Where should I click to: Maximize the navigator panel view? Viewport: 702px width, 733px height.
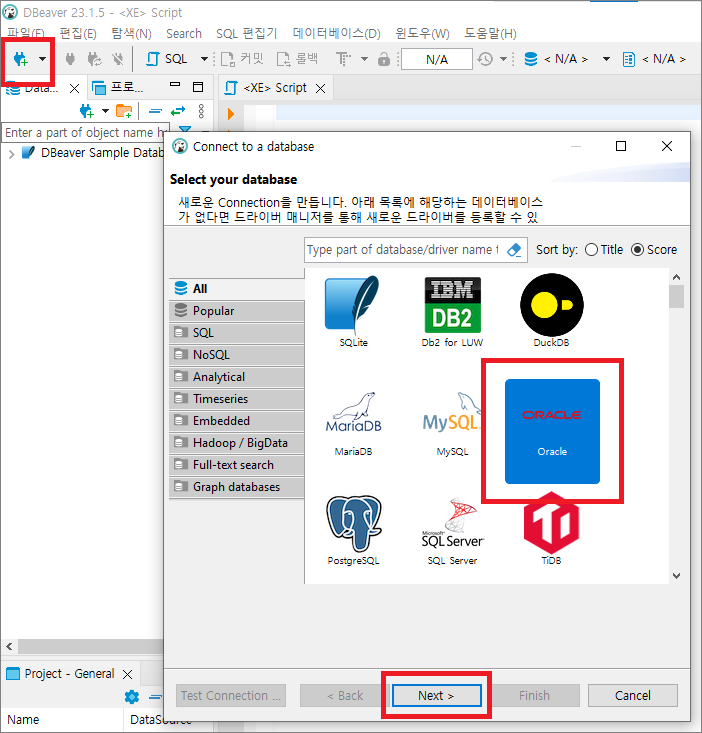(198, 87)
